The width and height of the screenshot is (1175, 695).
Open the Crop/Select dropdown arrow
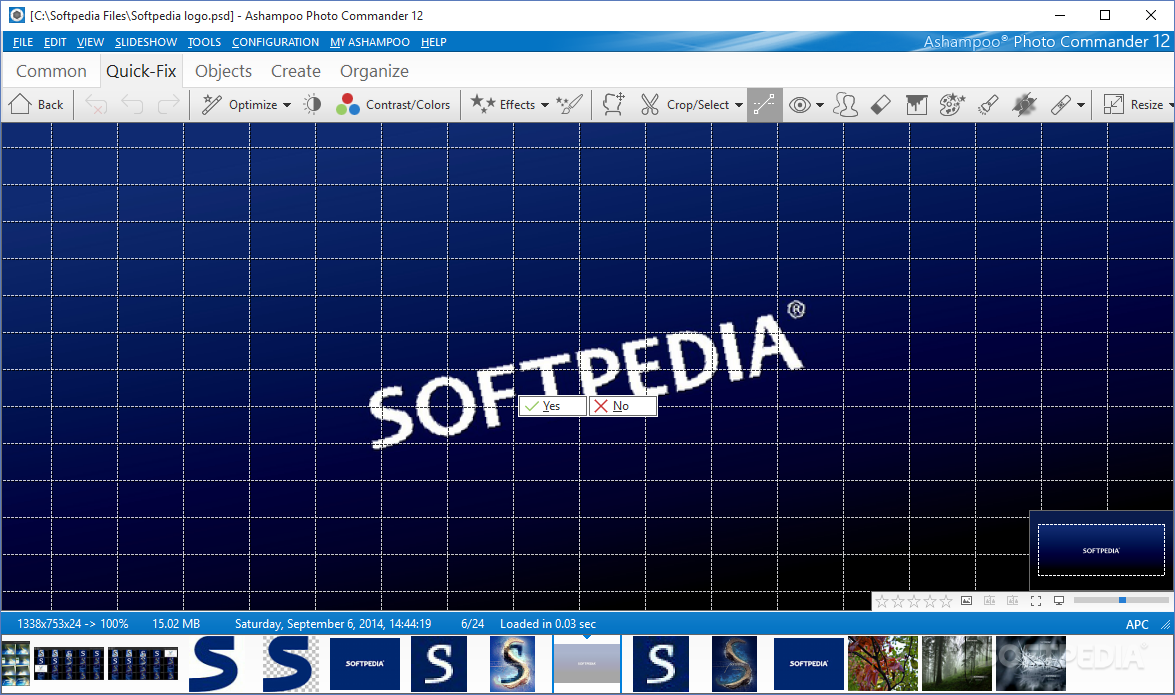coord(739,105)
